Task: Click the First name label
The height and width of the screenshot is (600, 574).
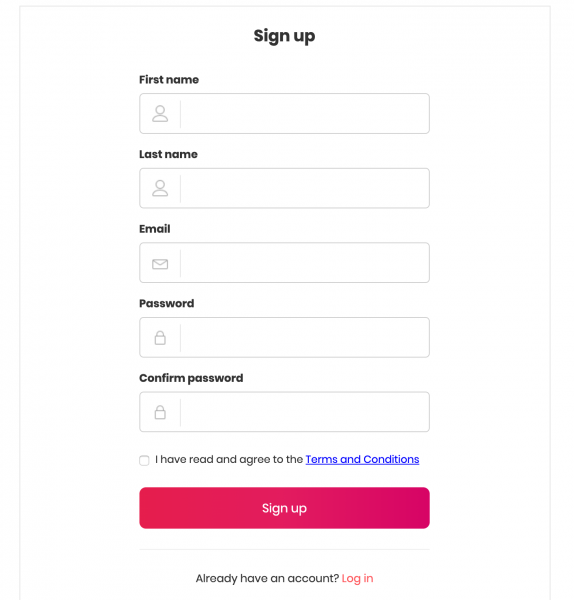Action: 169,80
